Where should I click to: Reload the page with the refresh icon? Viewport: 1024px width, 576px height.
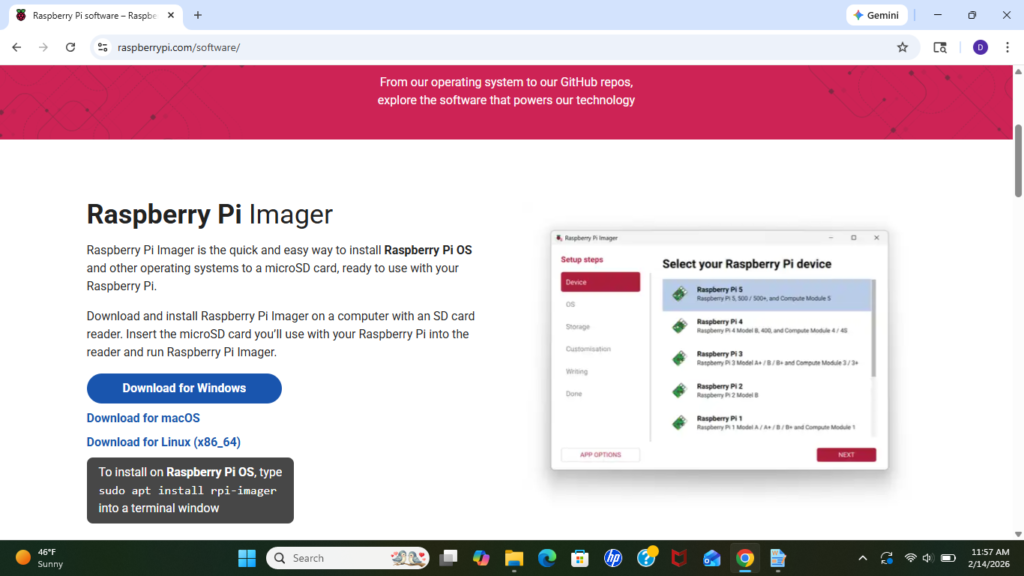(70, 47)
